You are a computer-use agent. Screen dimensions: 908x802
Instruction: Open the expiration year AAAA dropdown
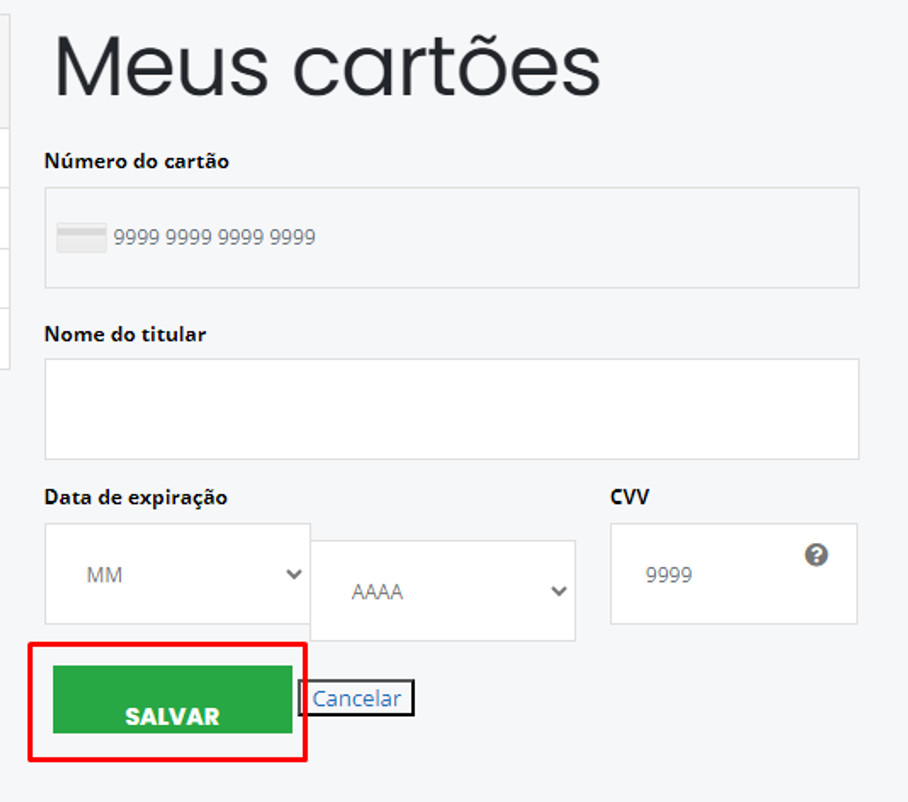(x=443, y=591)
